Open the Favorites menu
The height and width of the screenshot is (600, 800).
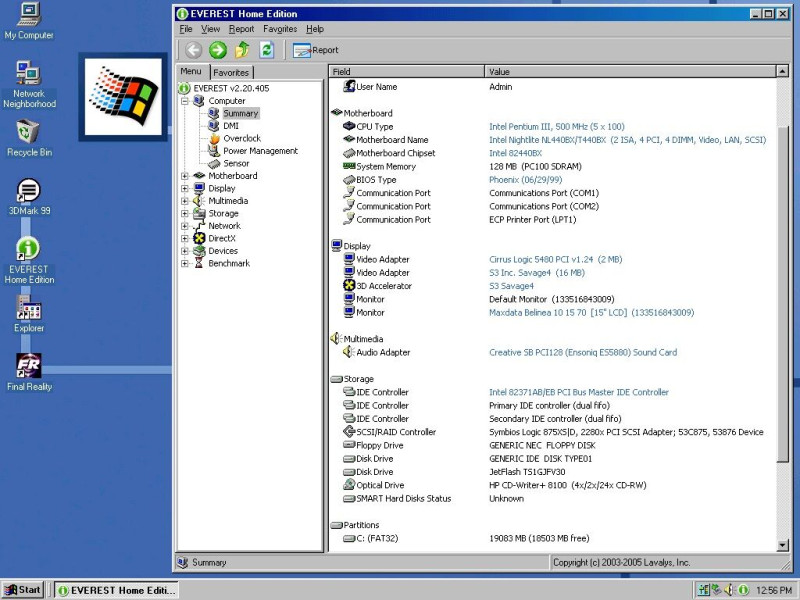tap(280, 29)
